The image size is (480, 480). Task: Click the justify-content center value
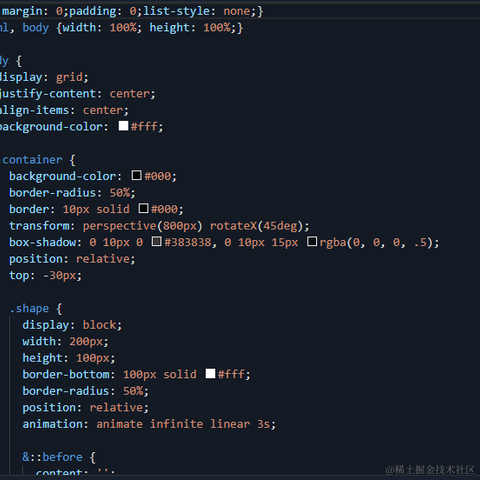point(130,94)
